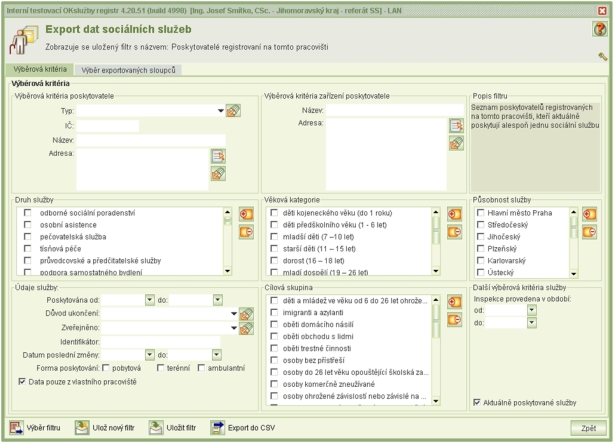Open Poskytována od date dropdown

(x=150, y=300)
